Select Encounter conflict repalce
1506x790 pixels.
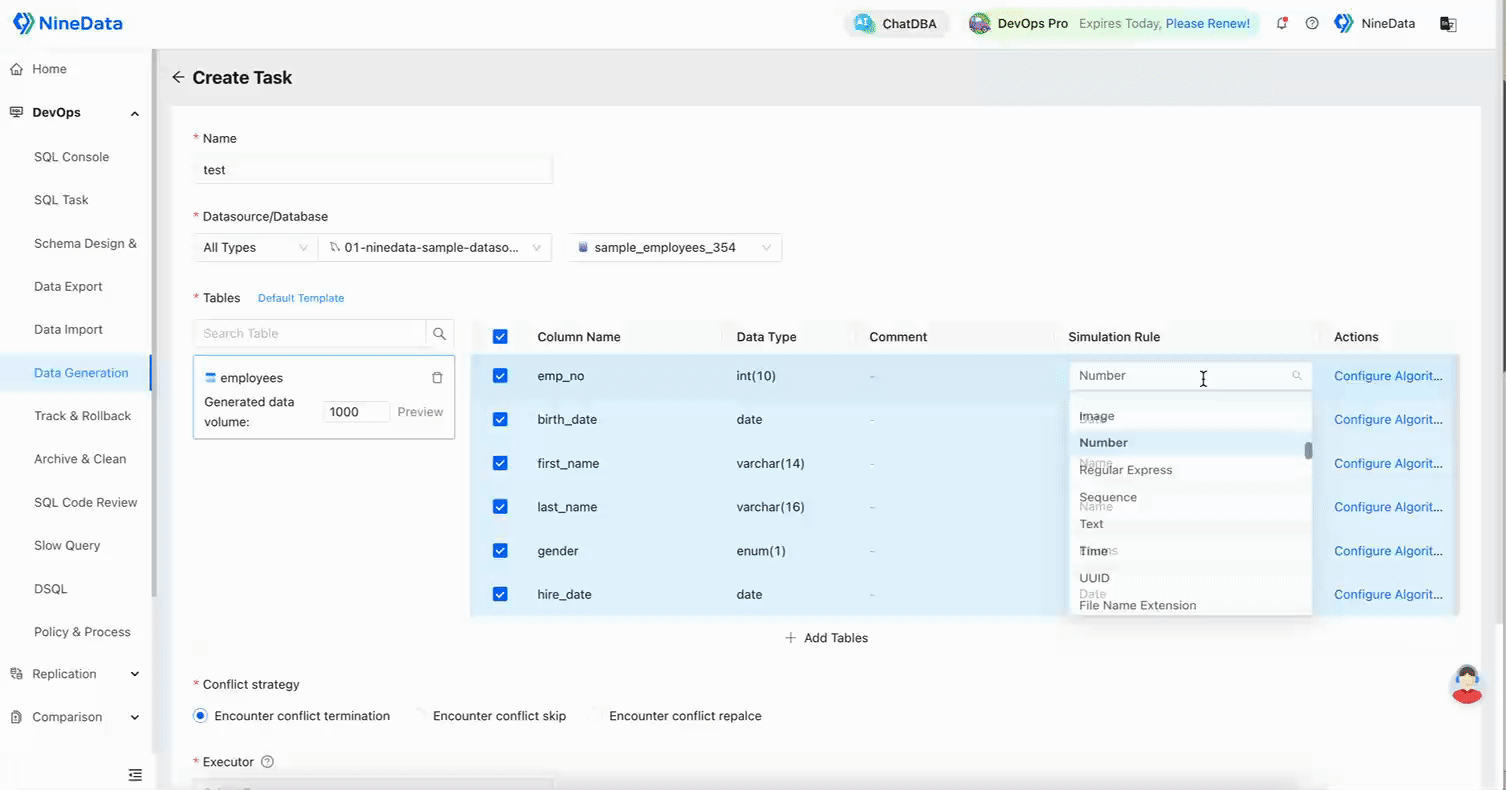coord(676,716)
